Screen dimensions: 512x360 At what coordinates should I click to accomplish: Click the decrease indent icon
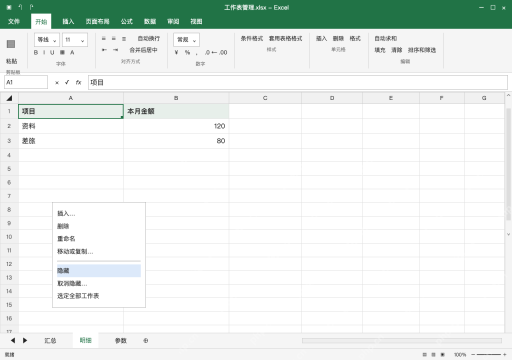(104, 50)
